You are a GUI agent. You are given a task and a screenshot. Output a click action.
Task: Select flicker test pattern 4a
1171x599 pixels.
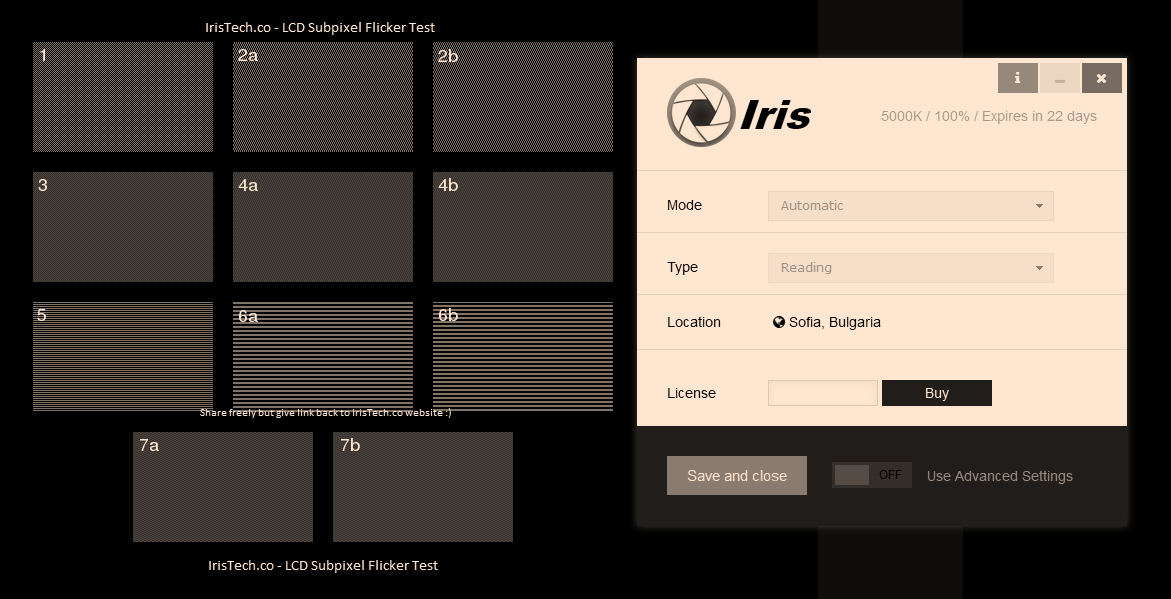(323, 227)
